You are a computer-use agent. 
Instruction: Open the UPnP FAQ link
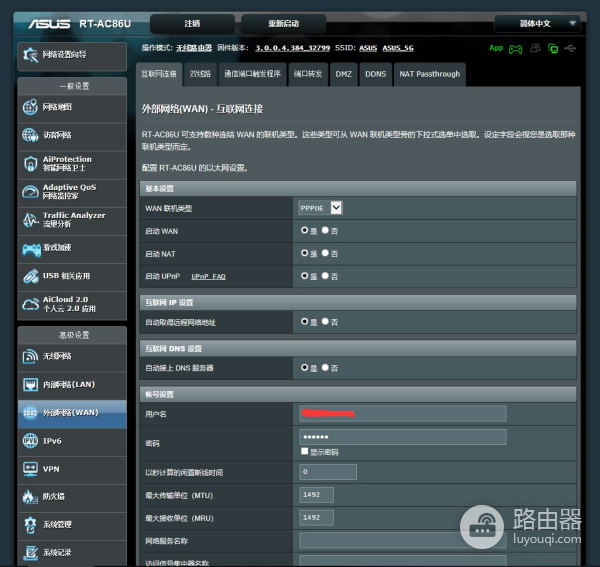(209, 277)
